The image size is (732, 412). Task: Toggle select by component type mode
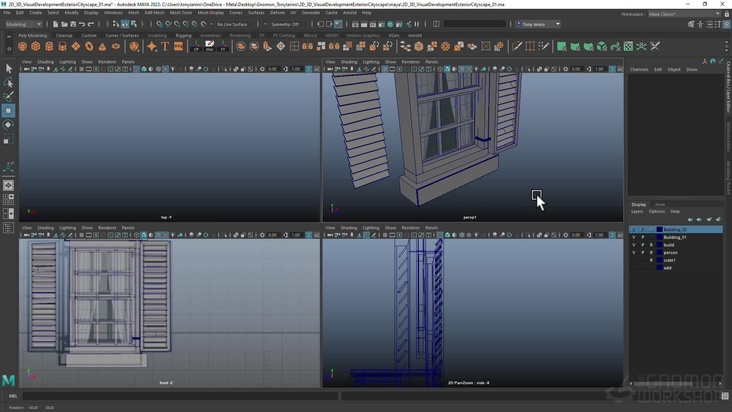(x=134, y=24)
